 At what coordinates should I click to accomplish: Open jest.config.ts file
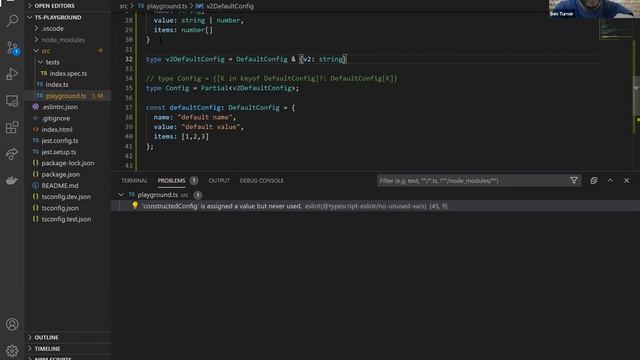(x=60, y=140)
